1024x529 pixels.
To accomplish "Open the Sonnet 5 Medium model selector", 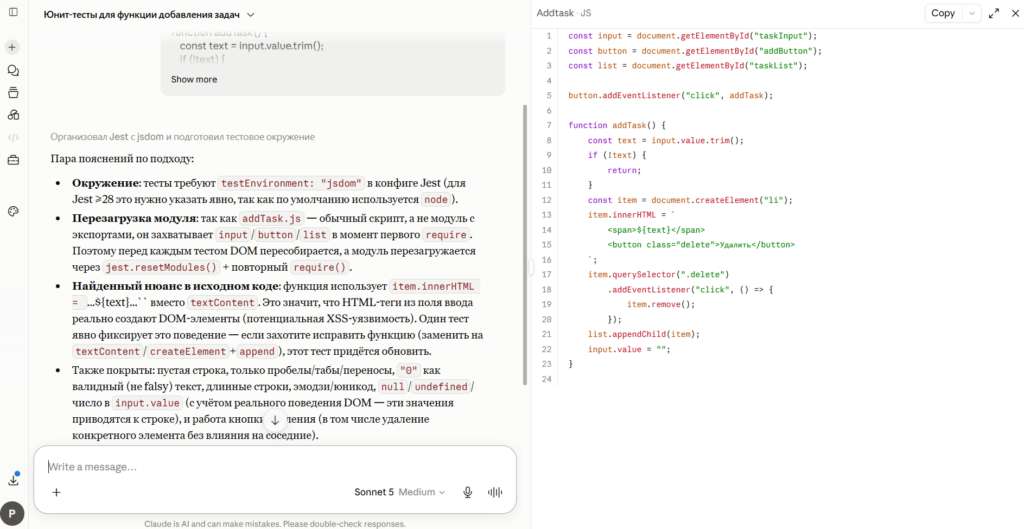I will (400, 492).
